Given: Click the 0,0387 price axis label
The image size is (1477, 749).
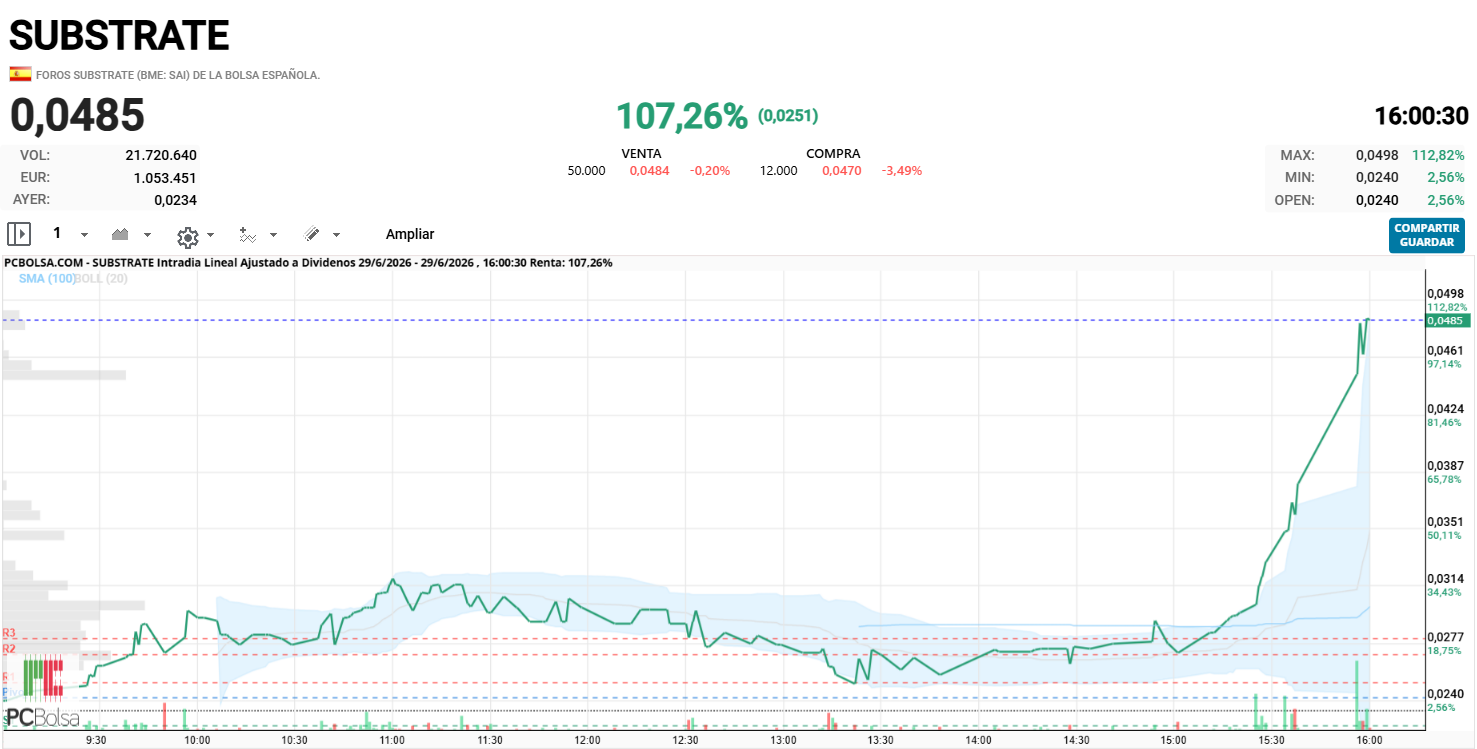Looking at the screenshot, I should pos(1445,466).
